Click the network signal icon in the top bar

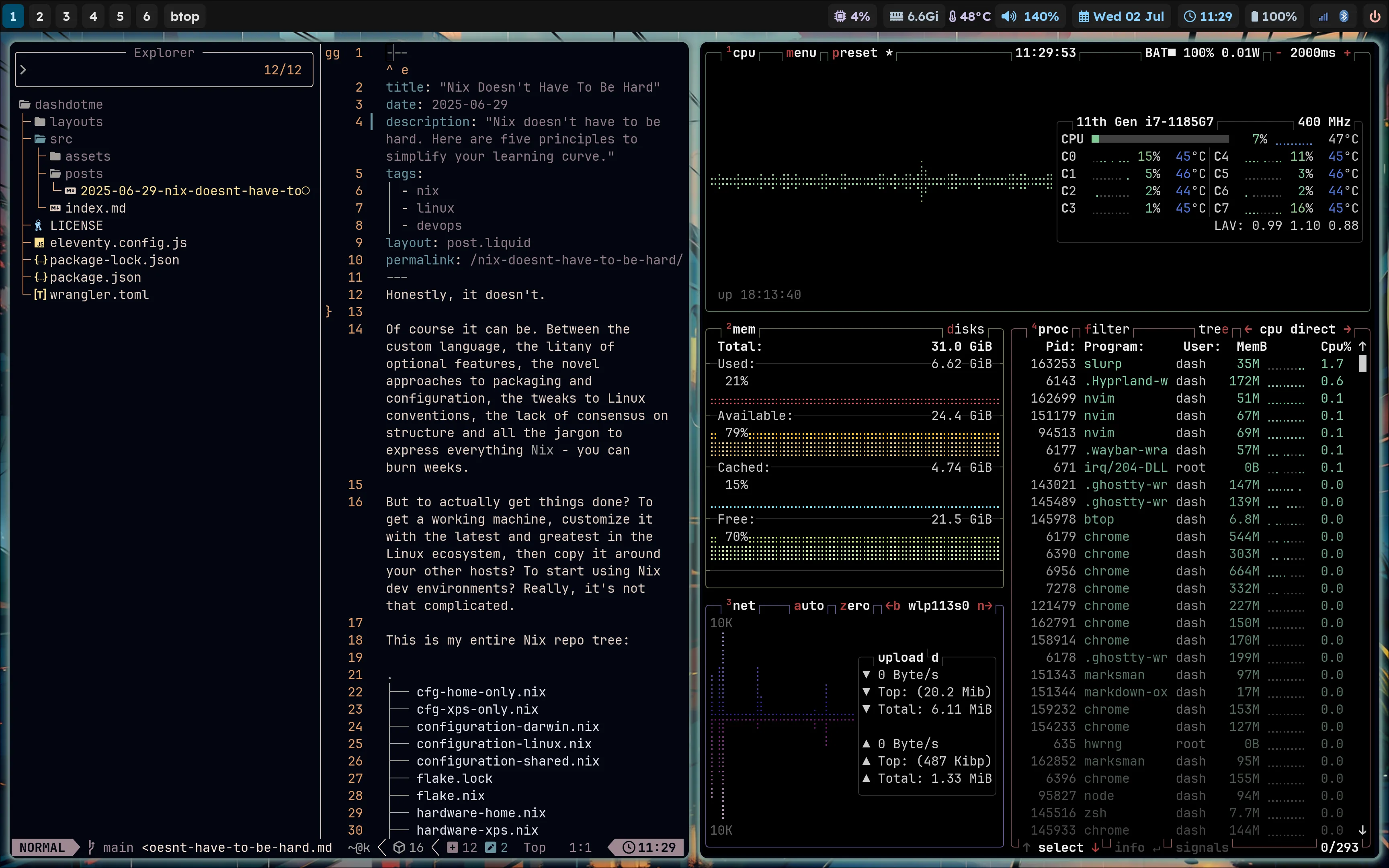coord(1323,16)
